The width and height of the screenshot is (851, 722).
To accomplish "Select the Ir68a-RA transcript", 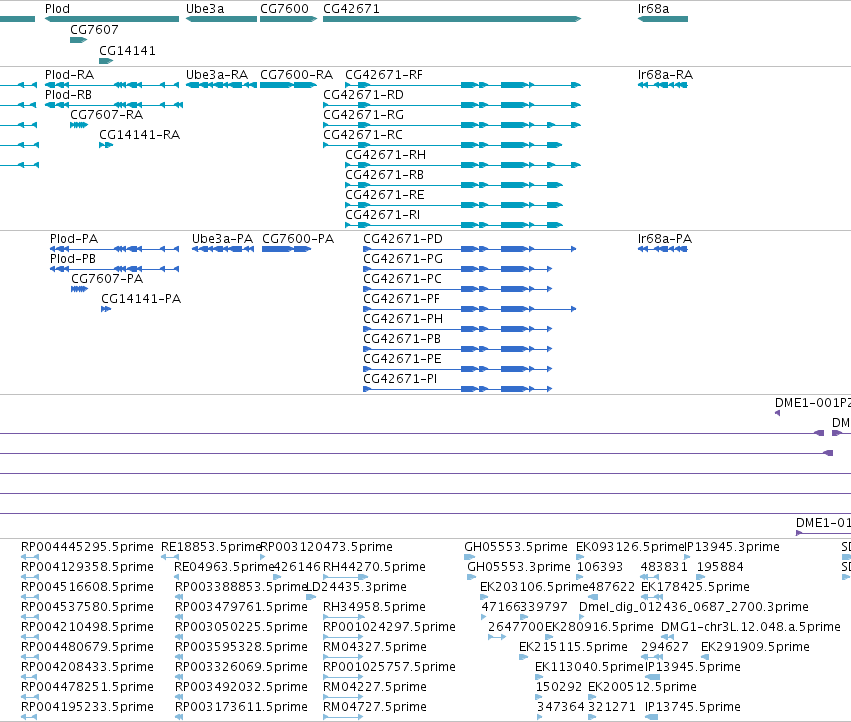I will 665,75.
